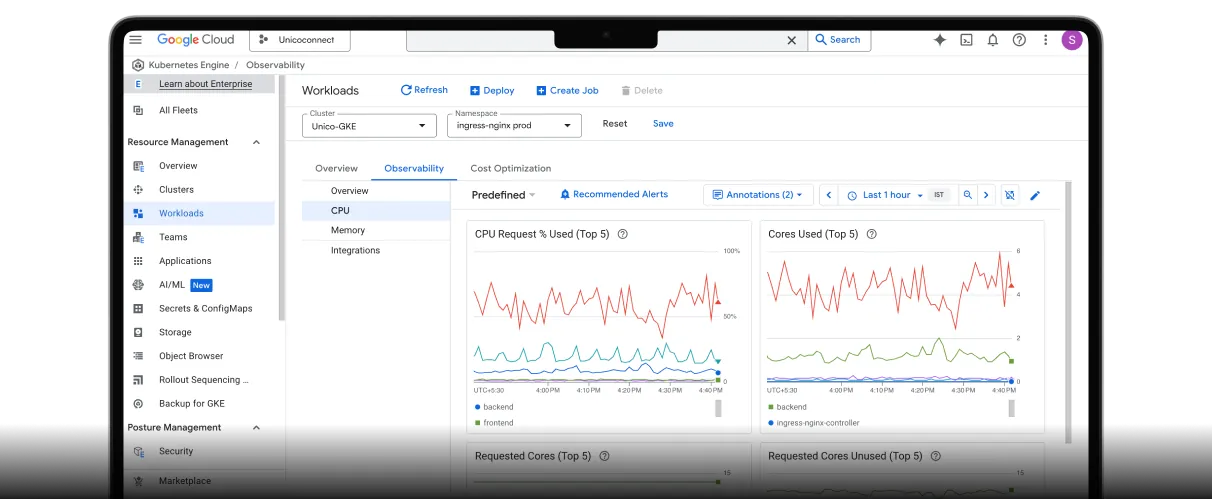Open the help question-mark menu
This screenshot has height=499, width=1212.
(1019, 40)
